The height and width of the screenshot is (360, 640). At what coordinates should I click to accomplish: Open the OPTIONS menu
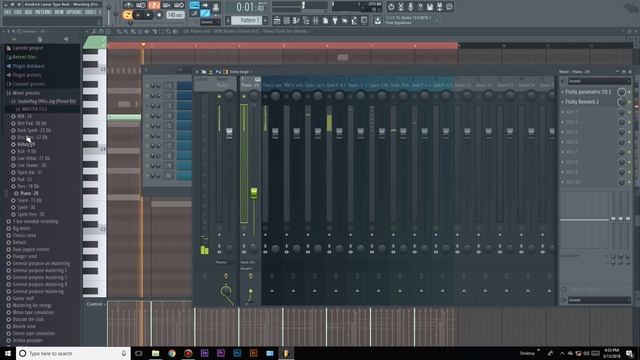[74, 13]
